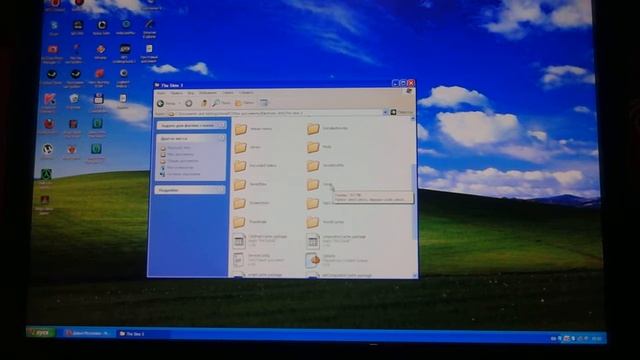The image size is (640, 360).
Task: Select the WorldCaches folder
Action: pos(325,222)
